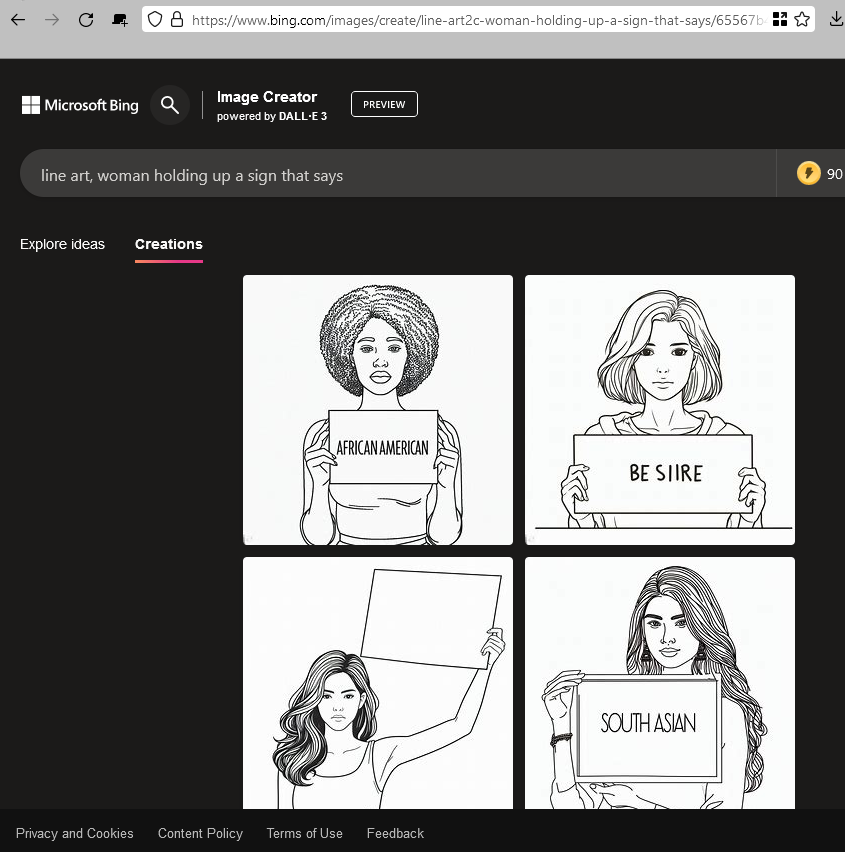Screen dimensions: 845x852
Task: Open the tracking protection shield icon
Action: pyautogui.click(x=155, y=20)
